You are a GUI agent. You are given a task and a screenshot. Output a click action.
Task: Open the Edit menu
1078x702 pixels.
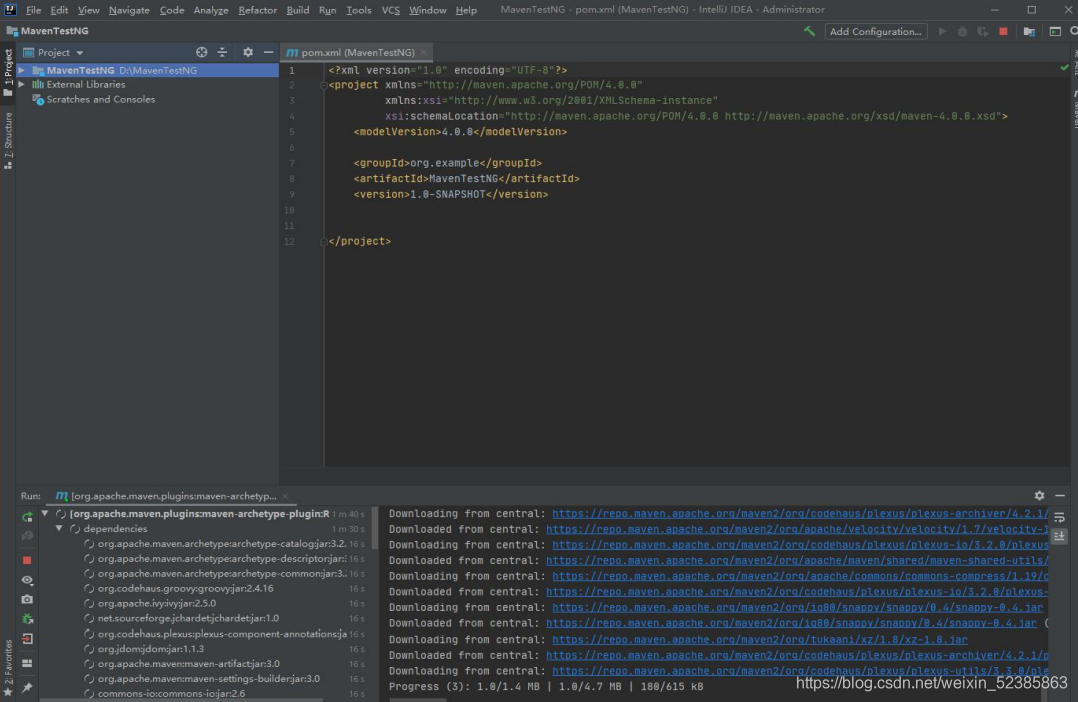[x=59, y=10]
